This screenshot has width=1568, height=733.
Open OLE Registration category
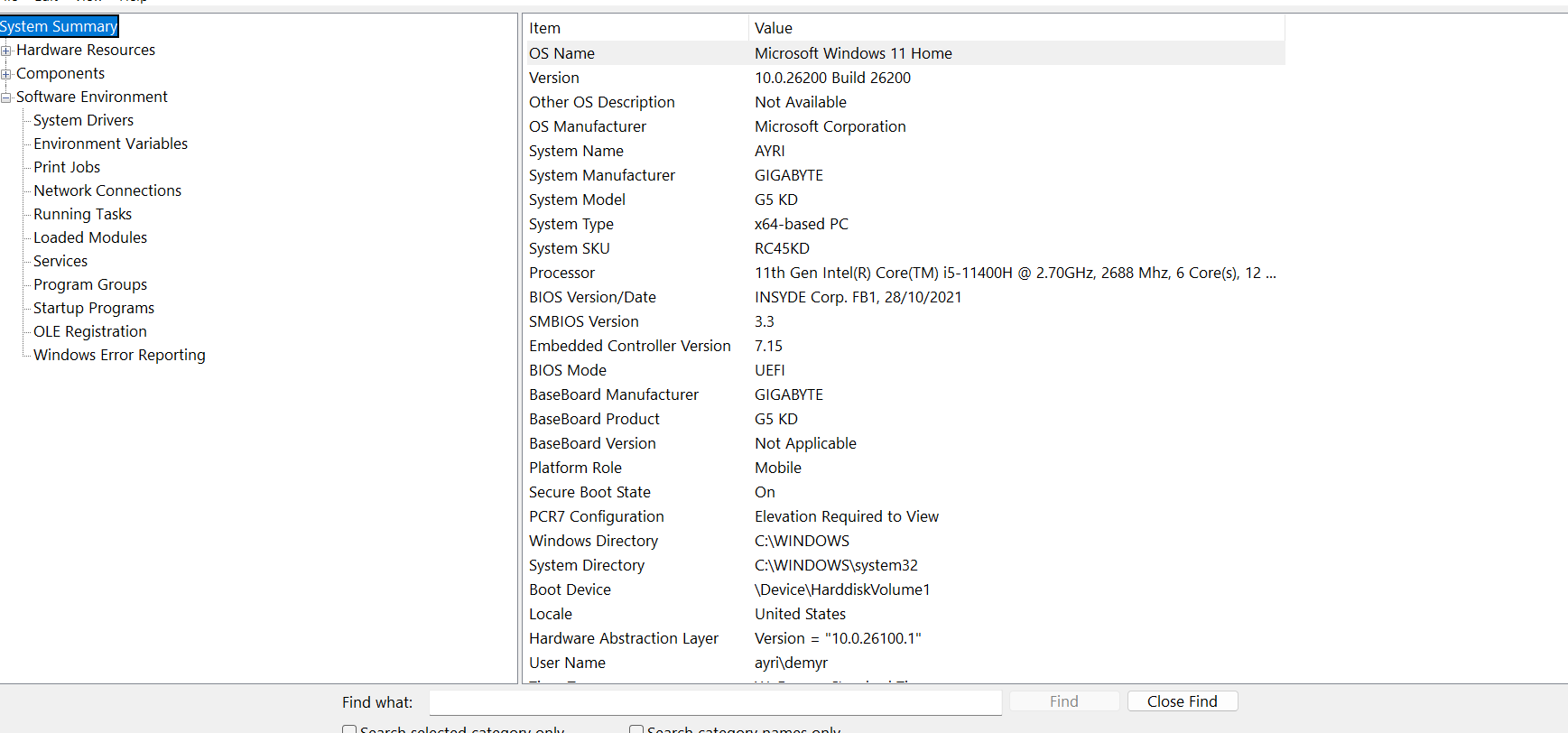coord(90,331)
